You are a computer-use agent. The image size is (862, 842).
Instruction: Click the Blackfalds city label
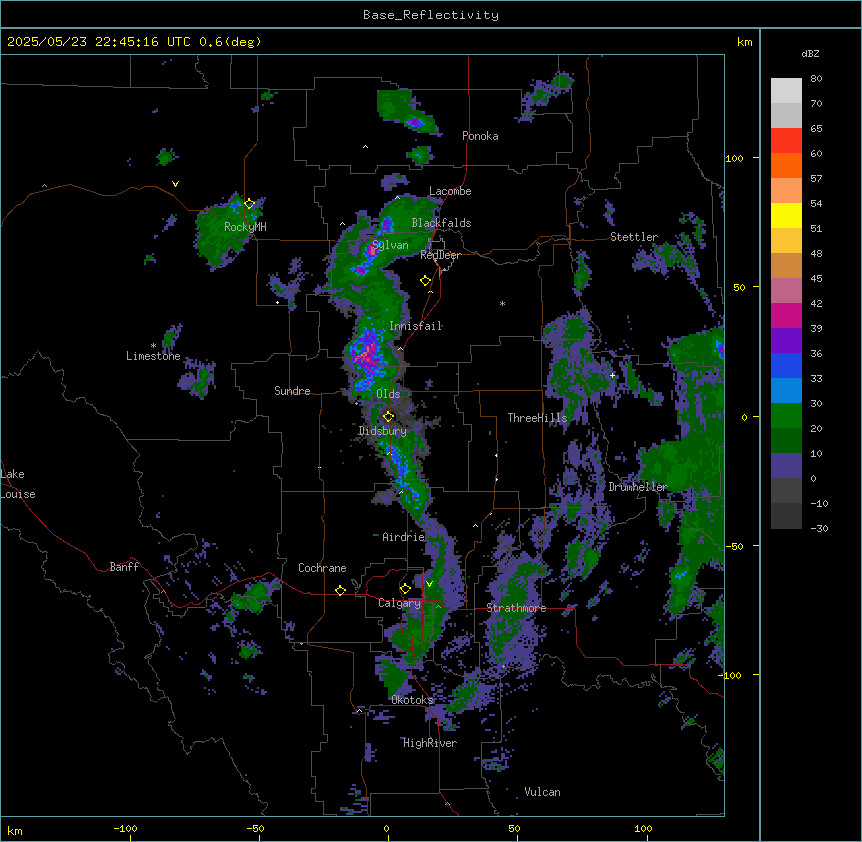(441, 223)
